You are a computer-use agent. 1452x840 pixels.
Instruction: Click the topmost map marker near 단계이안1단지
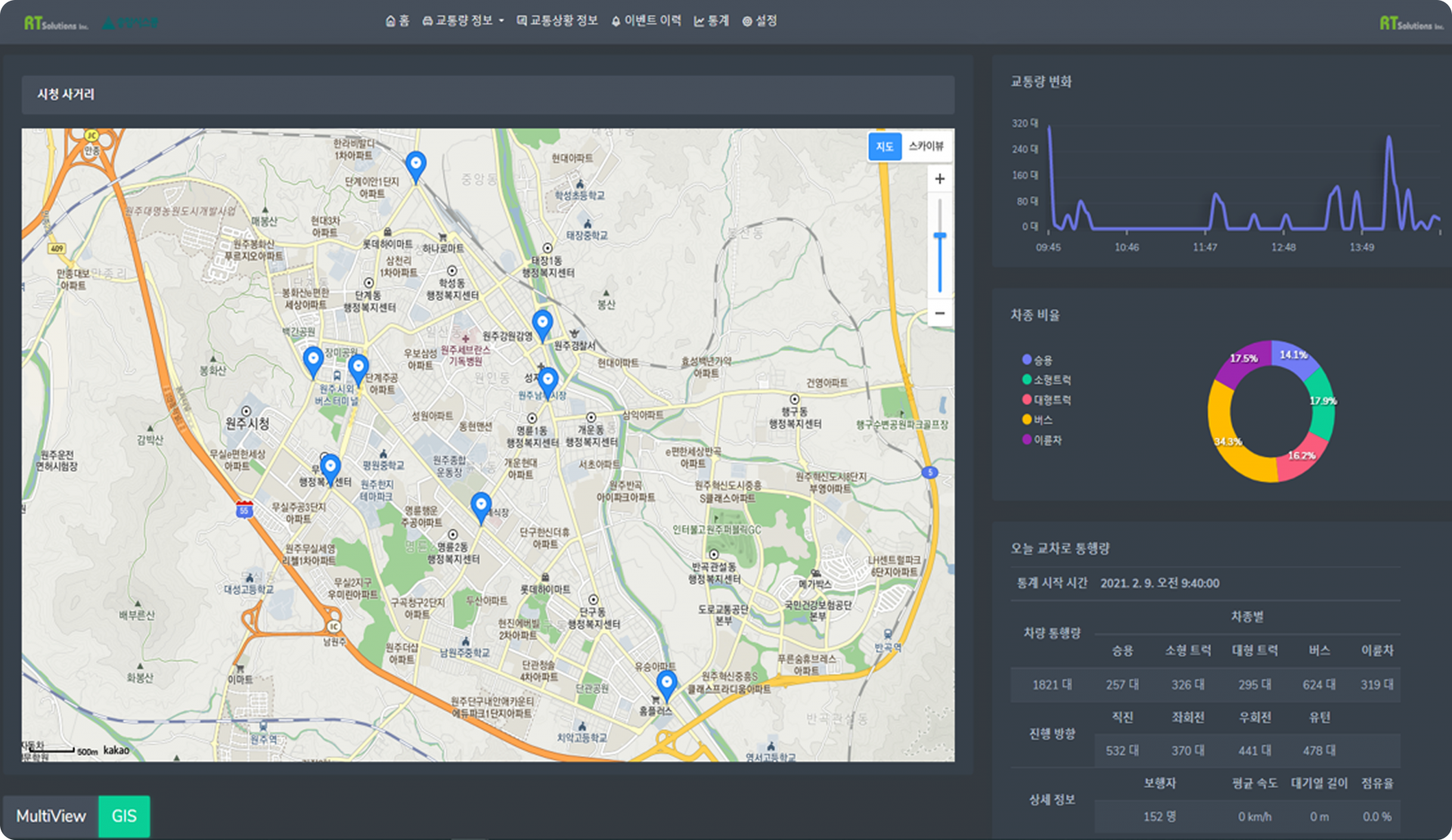coord(415,166)
